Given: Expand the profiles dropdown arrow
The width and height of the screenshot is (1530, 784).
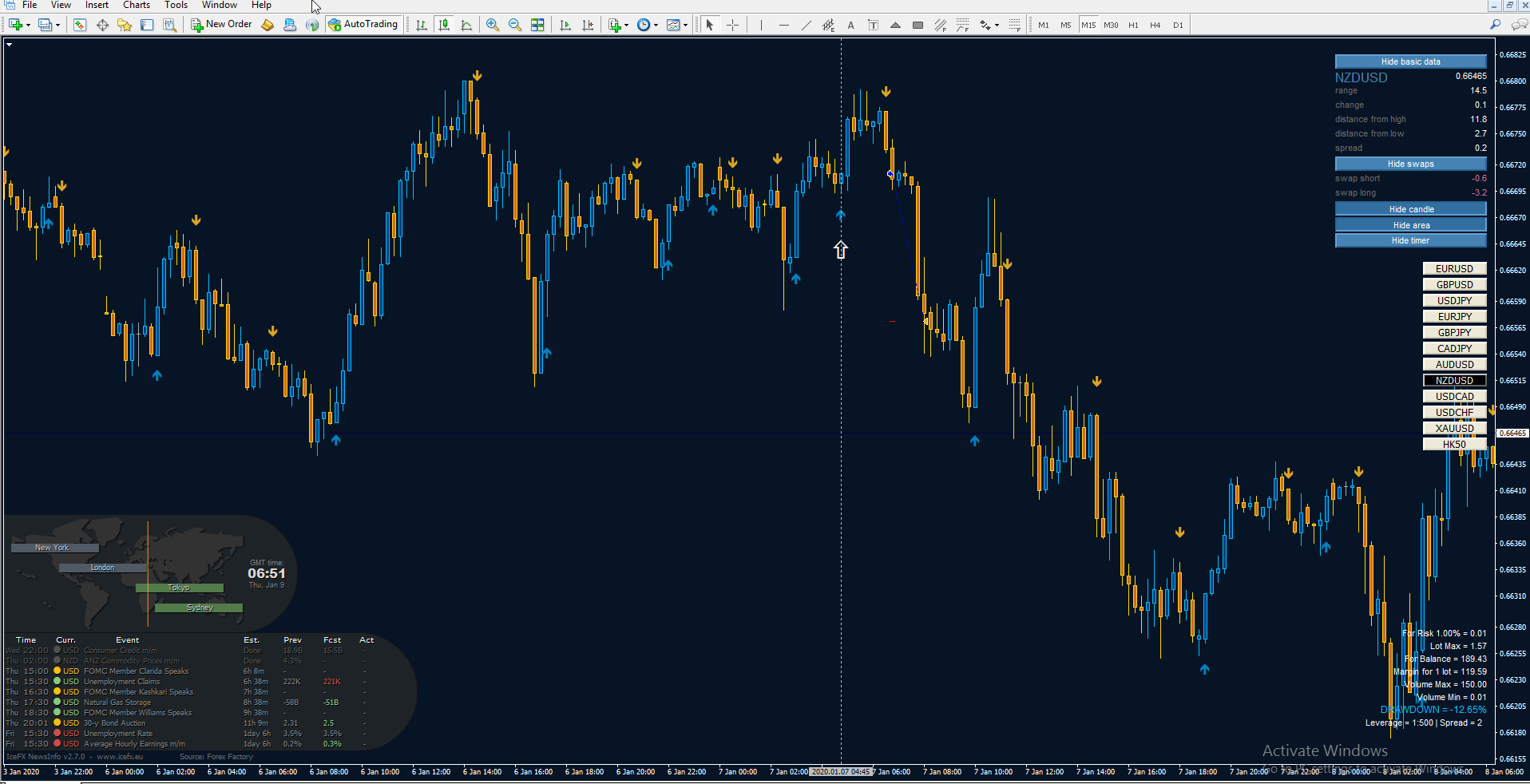Looking at the screenshot, I should (x=57, y=25).
